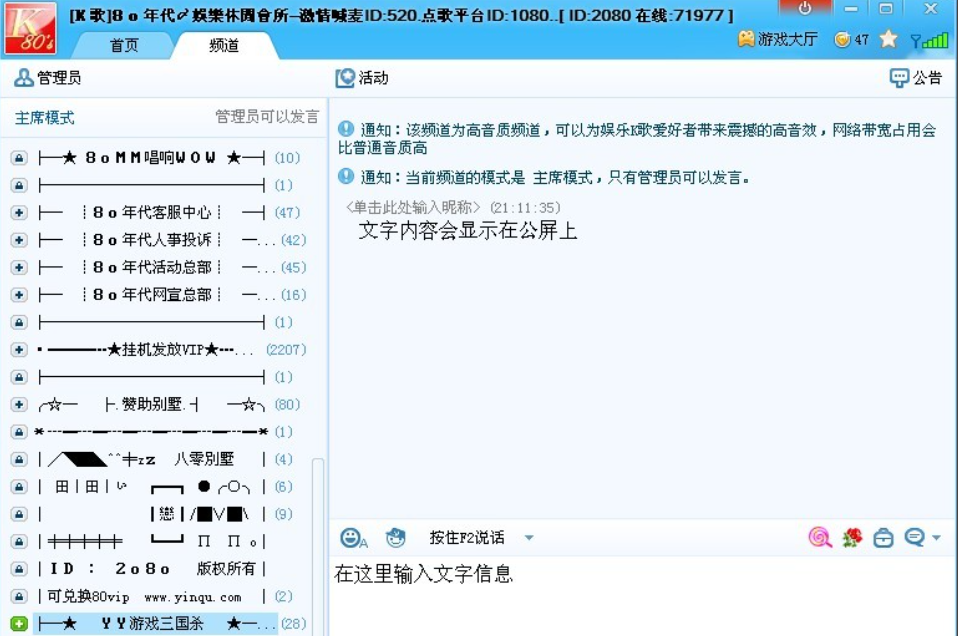
Task: Open the 公告 announcement panel
Action: pos(915,78)
